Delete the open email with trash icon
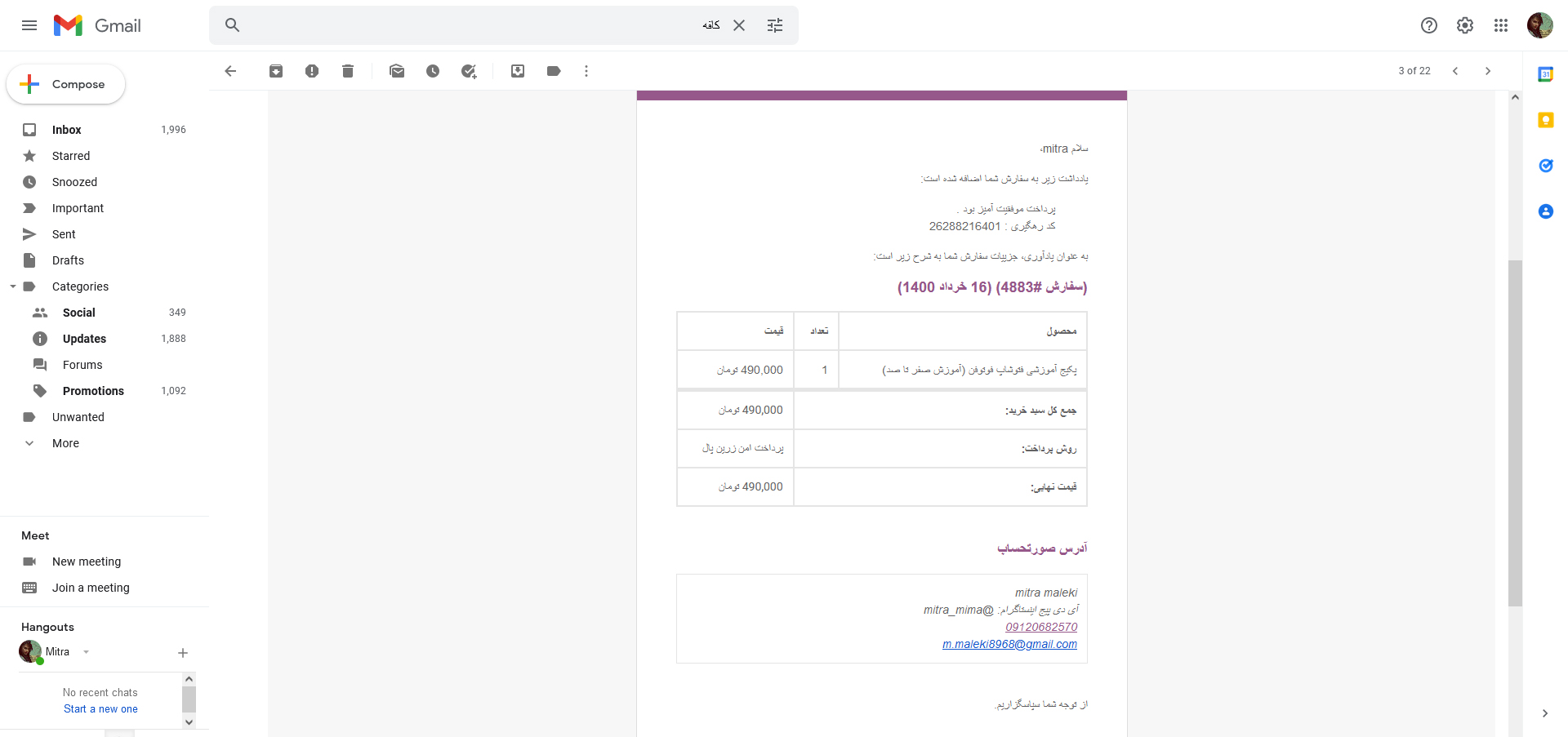Viewport: 1568px width, 737px height. tap(348, 71)
